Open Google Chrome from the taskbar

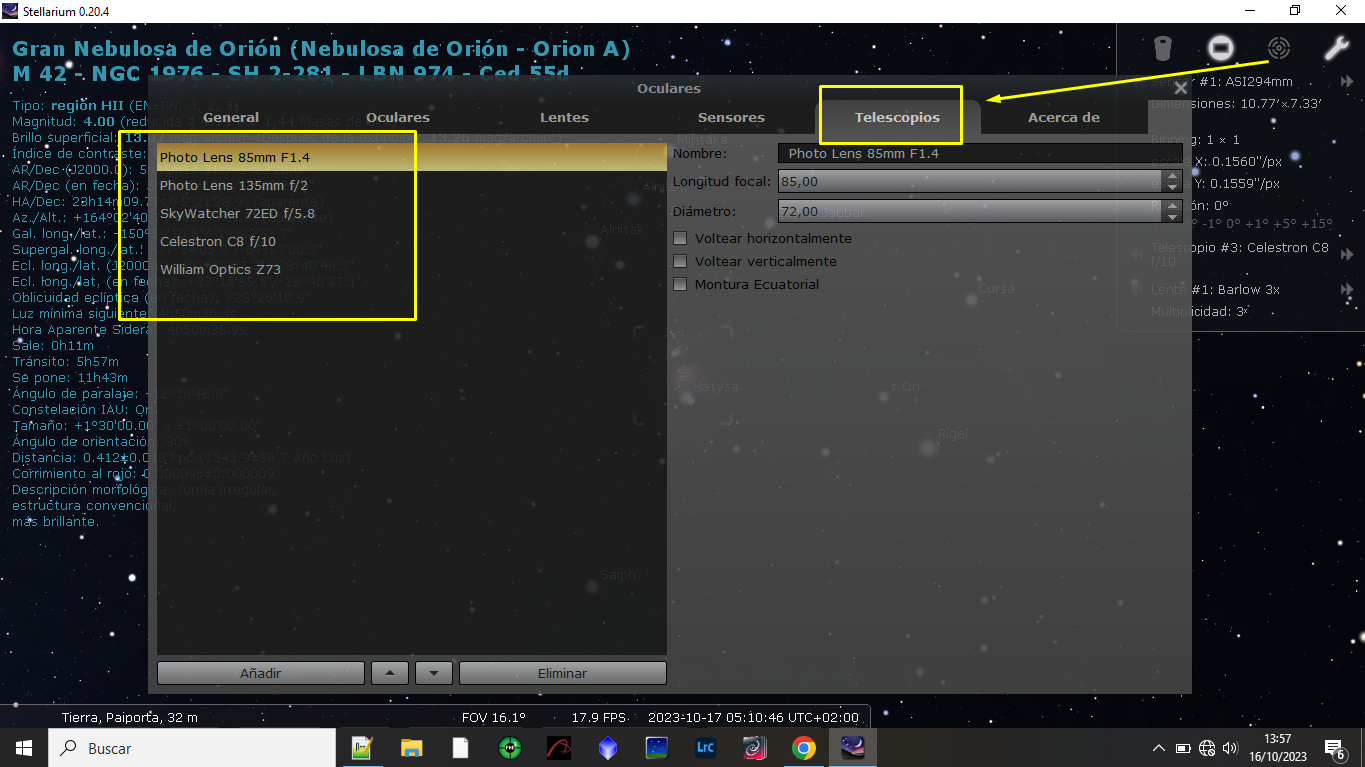804,748
